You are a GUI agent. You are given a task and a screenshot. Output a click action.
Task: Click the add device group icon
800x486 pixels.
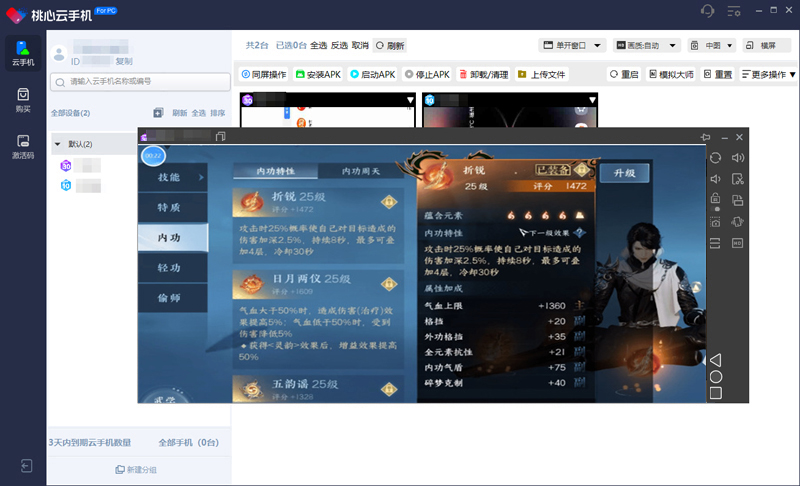158,113
